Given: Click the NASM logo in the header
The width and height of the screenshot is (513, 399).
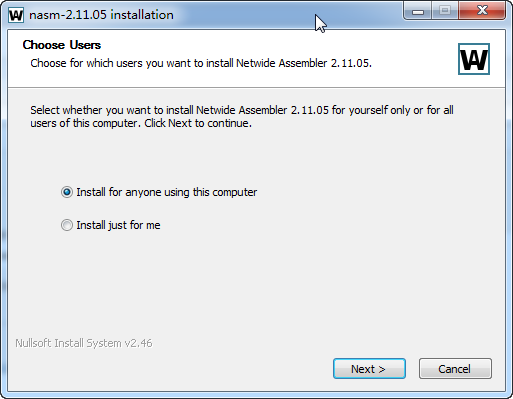Looking at the screenshot, I should tap(474, 59).
